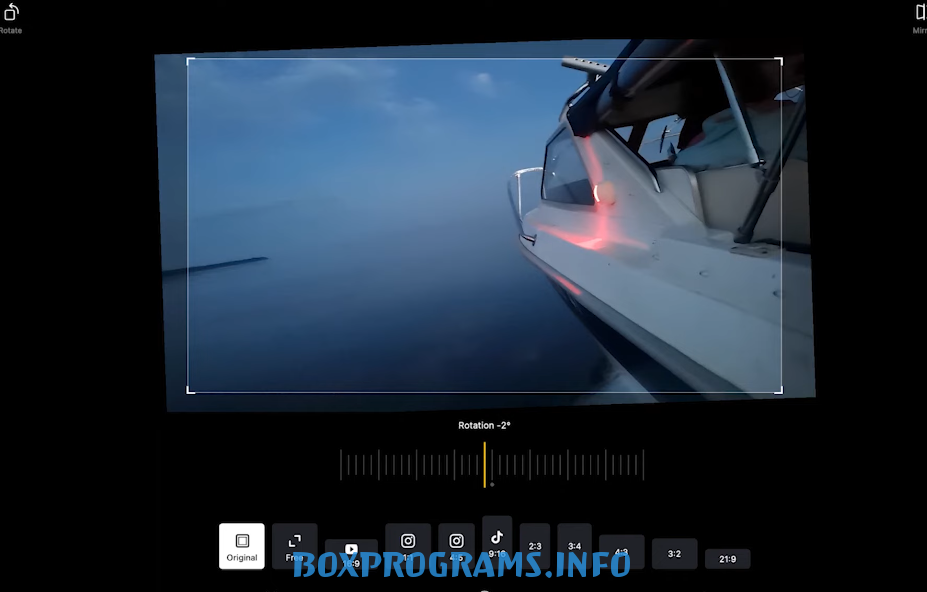
Task: Click the Rotate icon
Action: [10, 14]
